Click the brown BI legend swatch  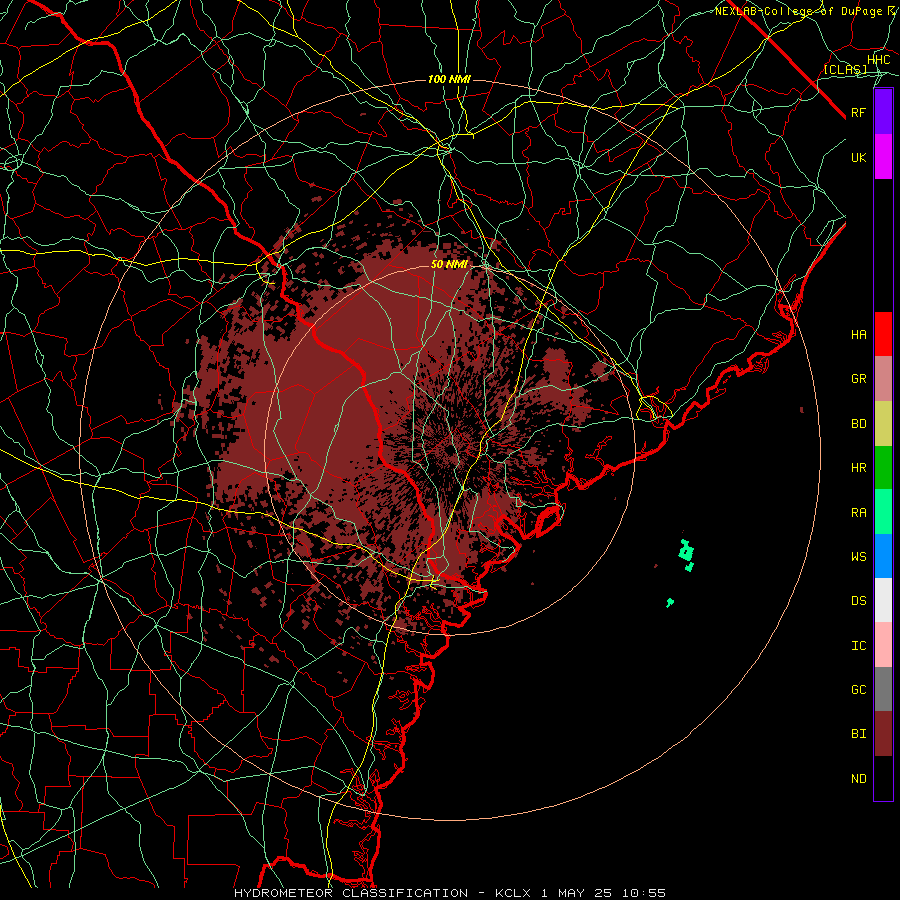[x=883, y=734]
